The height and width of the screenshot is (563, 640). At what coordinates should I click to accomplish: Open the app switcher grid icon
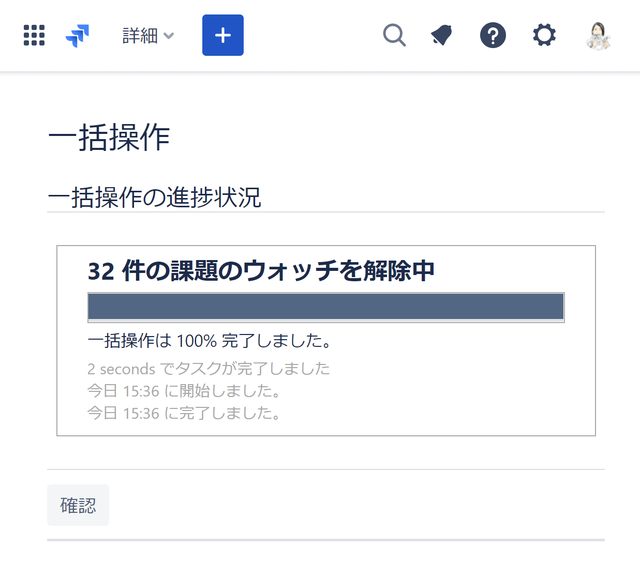(34, 35)
